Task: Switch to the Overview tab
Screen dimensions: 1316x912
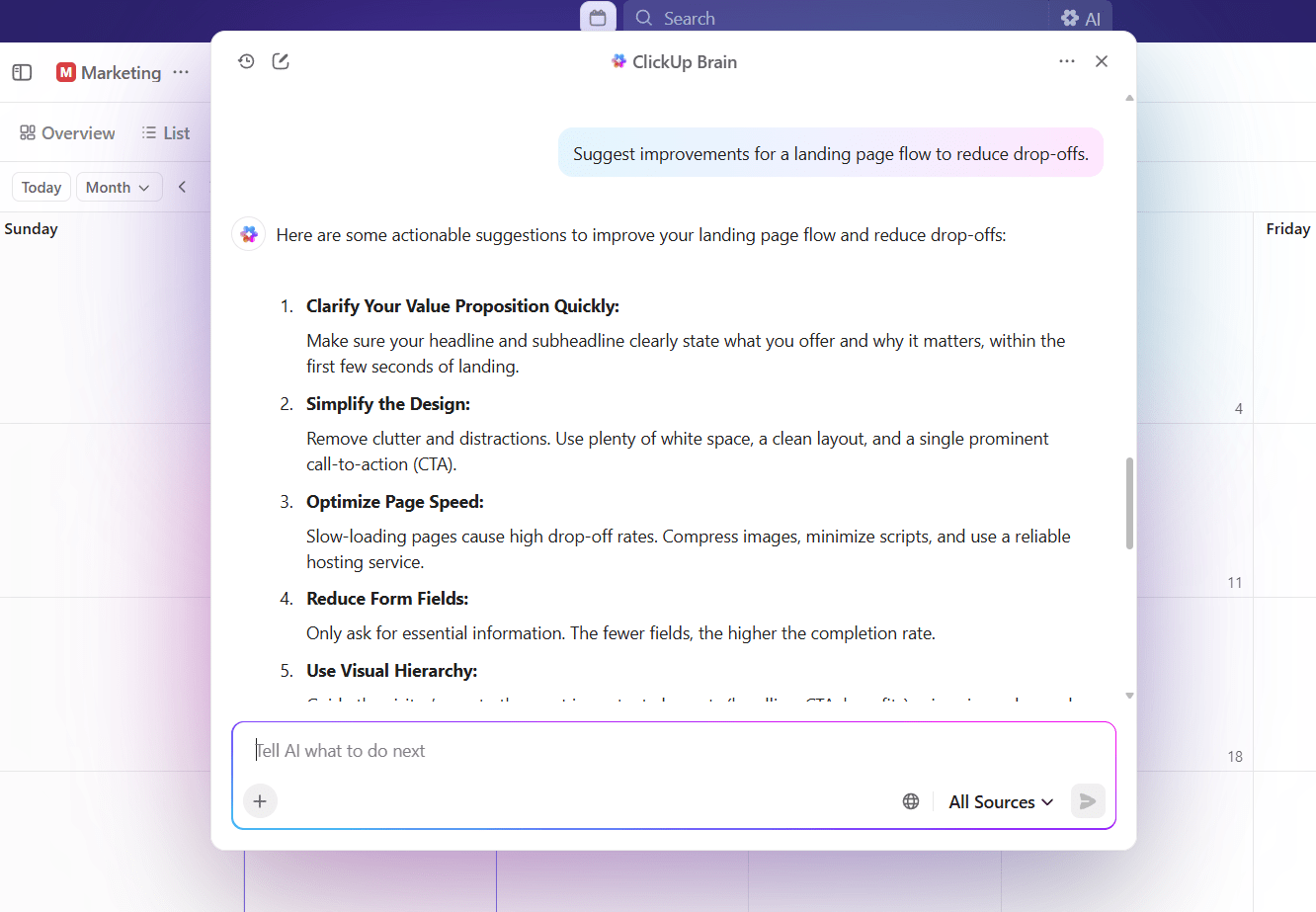Action: coord(67,132)
